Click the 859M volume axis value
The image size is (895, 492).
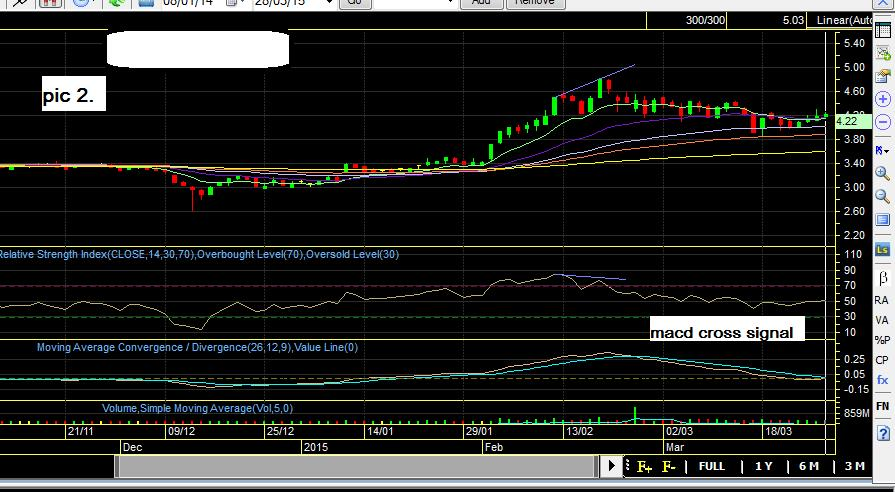pos(856,413)
